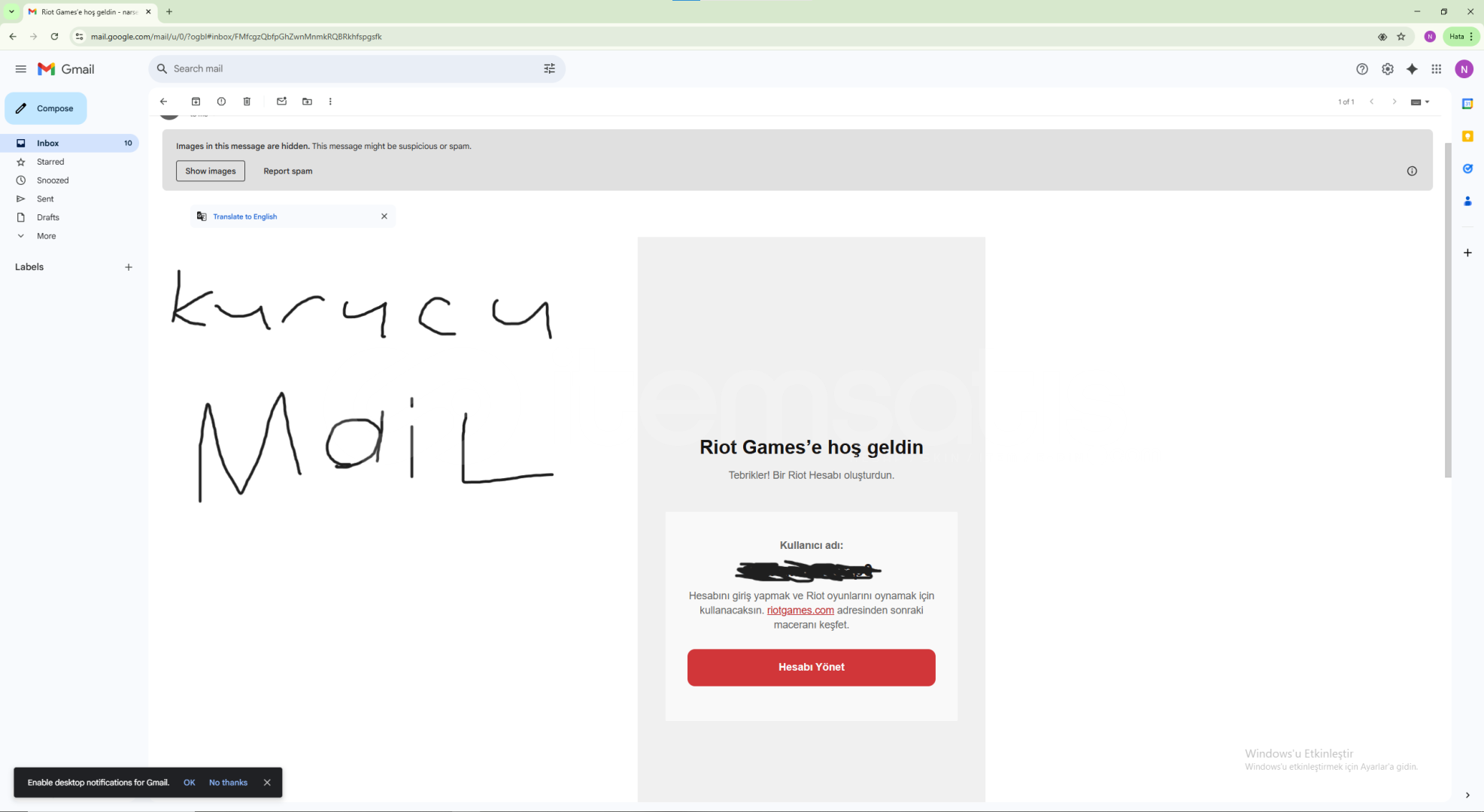Click the Compose button

coord(46,108)
